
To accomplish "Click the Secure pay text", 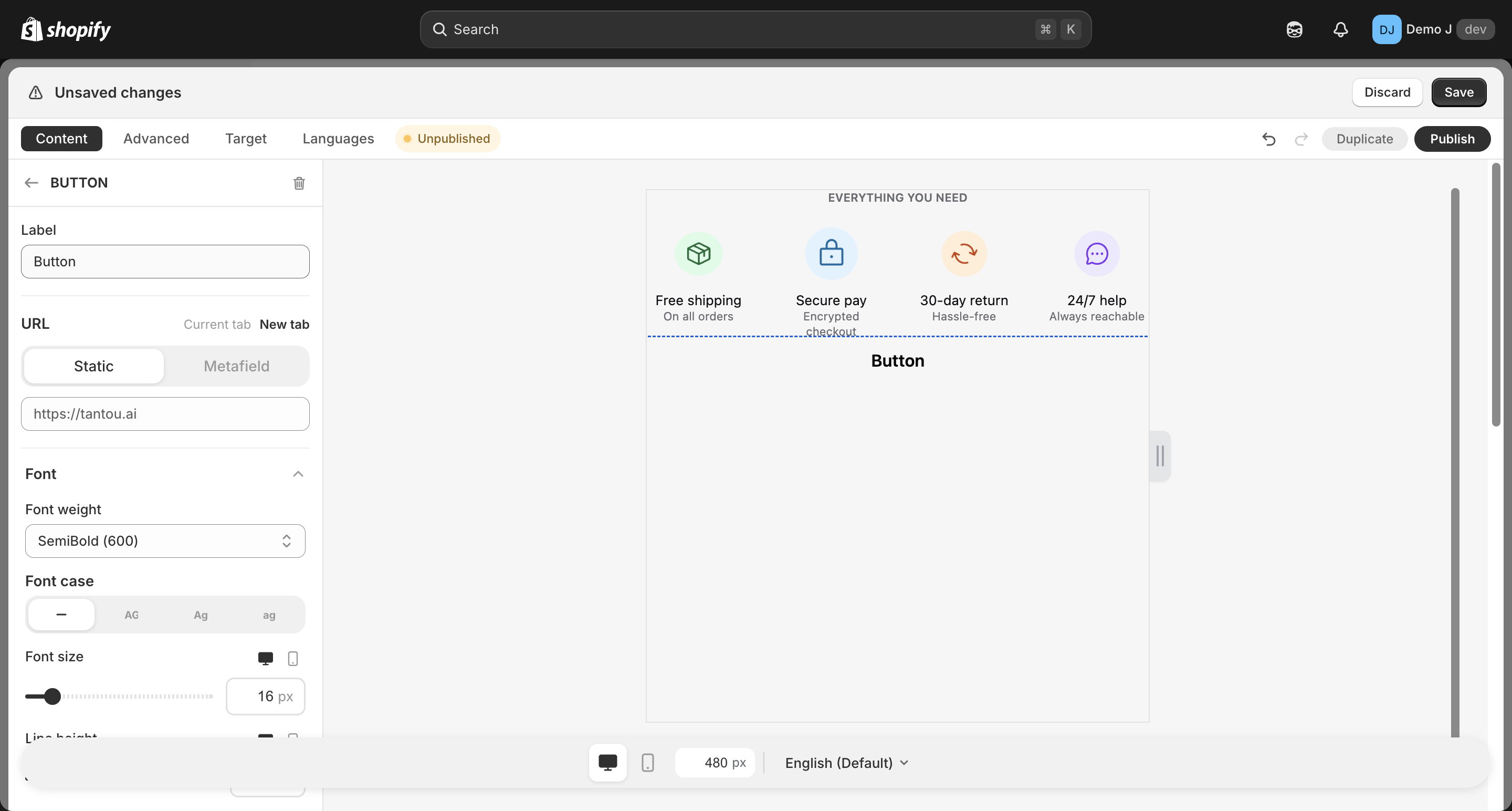I will (x=831, y=300).
